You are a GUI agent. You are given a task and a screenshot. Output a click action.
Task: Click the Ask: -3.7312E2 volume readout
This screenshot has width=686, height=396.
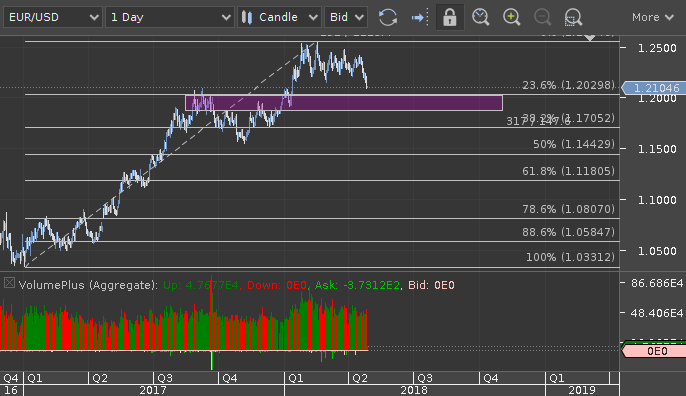pyautogui.click(x=357, y=285)
